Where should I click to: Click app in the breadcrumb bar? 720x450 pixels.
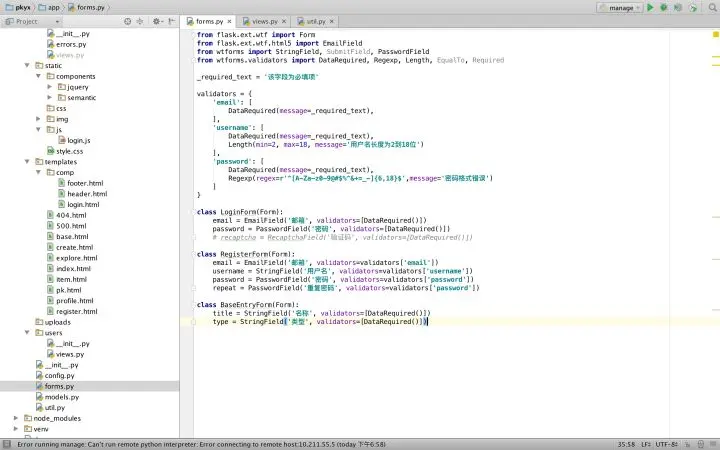[x=50, y=7]
